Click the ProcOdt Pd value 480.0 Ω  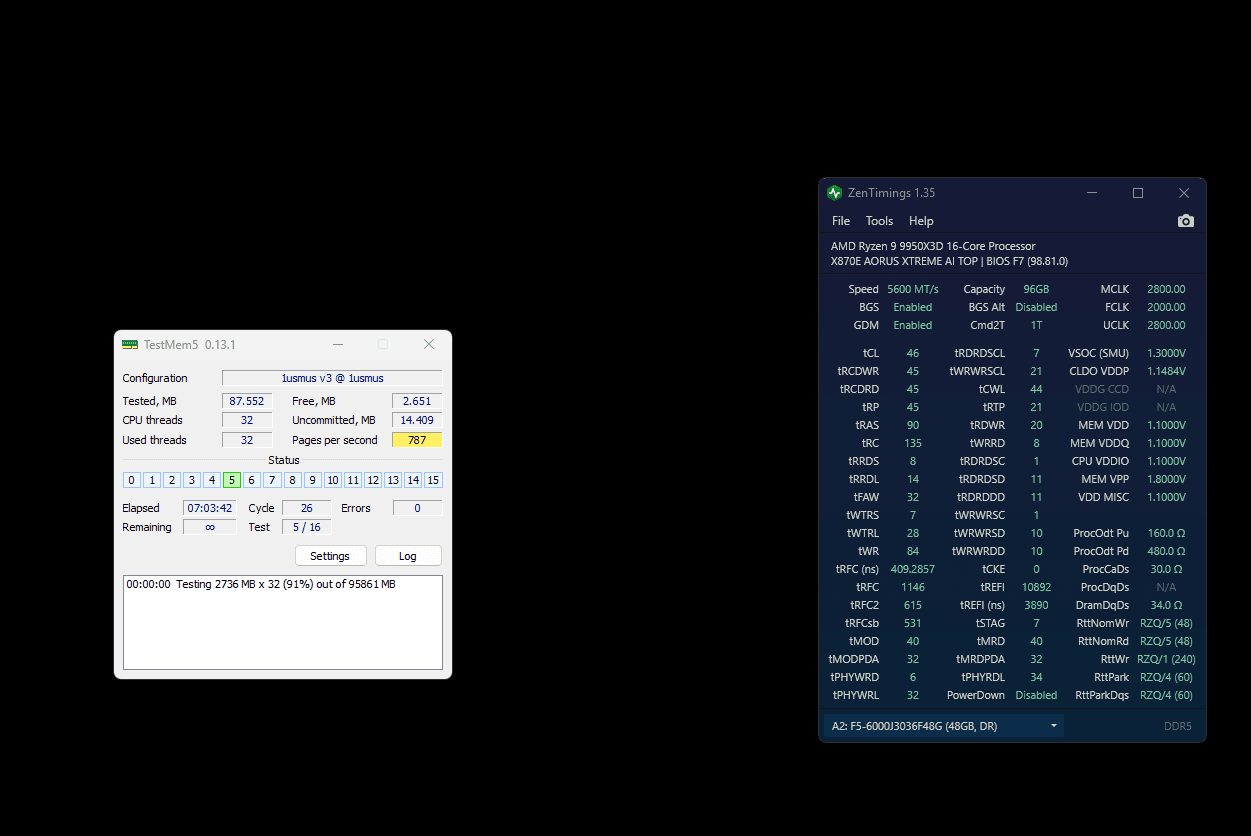(1166, 551)
